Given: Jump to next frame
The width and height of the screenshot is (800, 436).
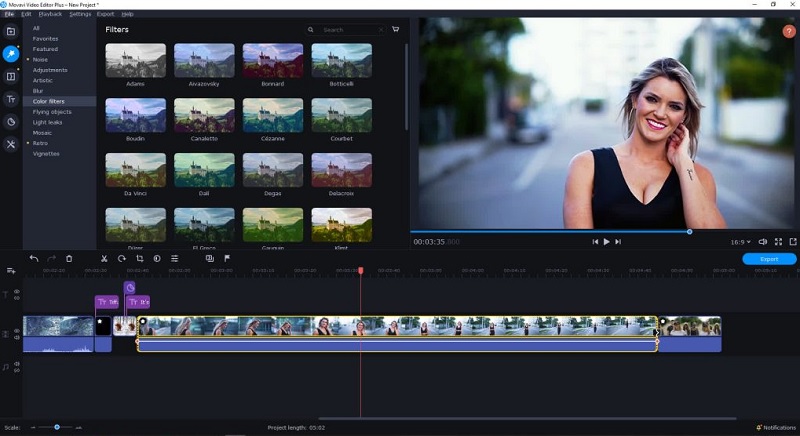Looking at the screenshot, I should click(618, 242).
